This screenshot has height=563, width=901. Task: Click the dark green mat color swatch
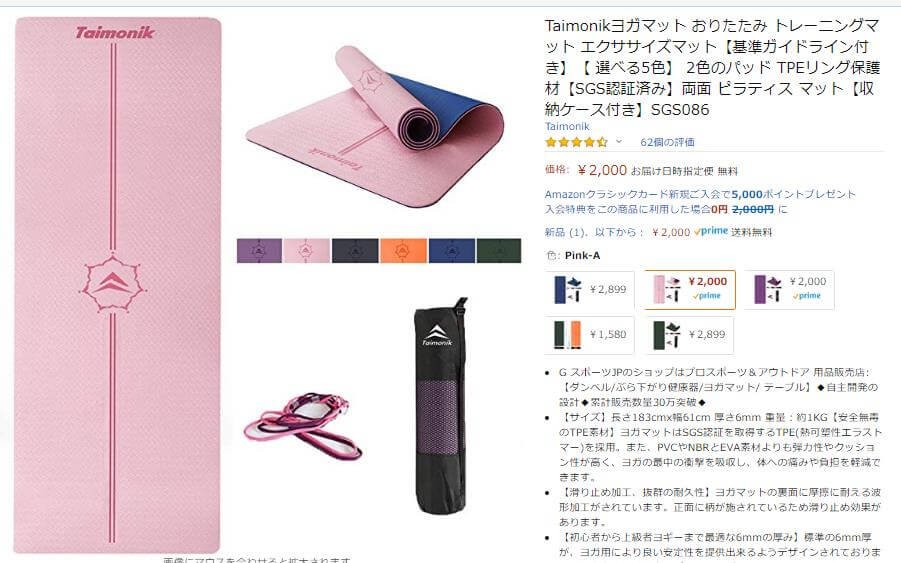(x=499, y=250)
